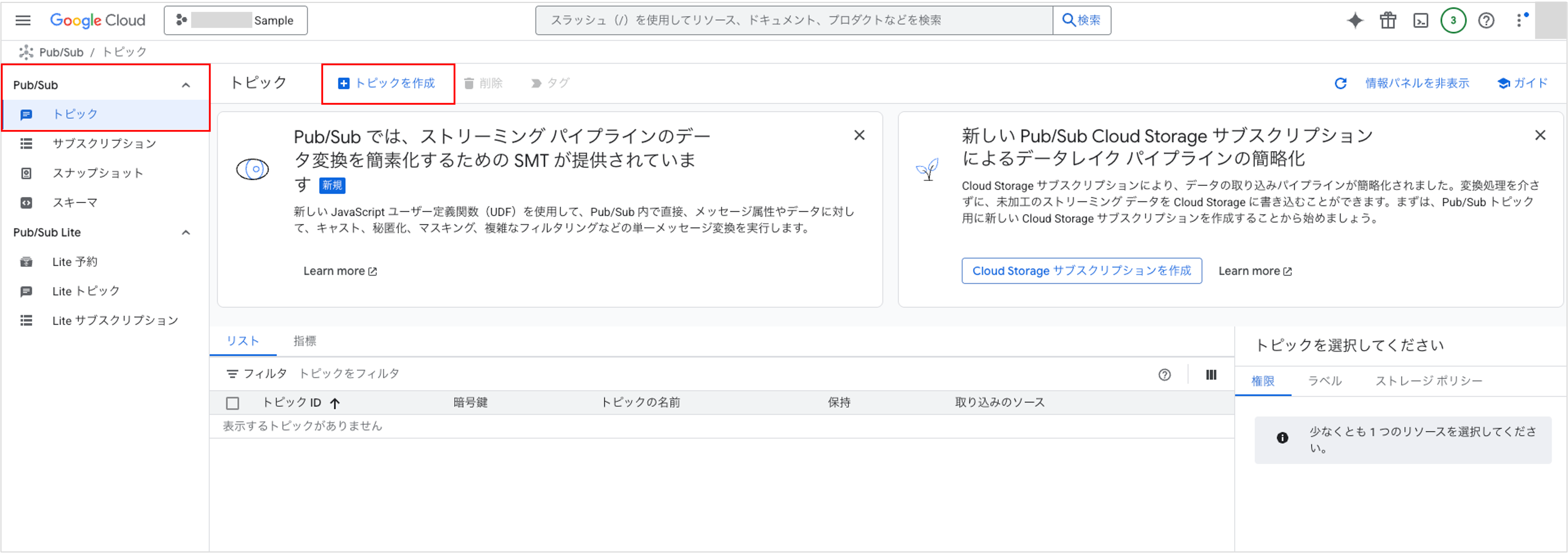Click Cloud Storage サブスクリプションを作成 button
This screenshot has height=554, width=1568.
pos(1081,271)
